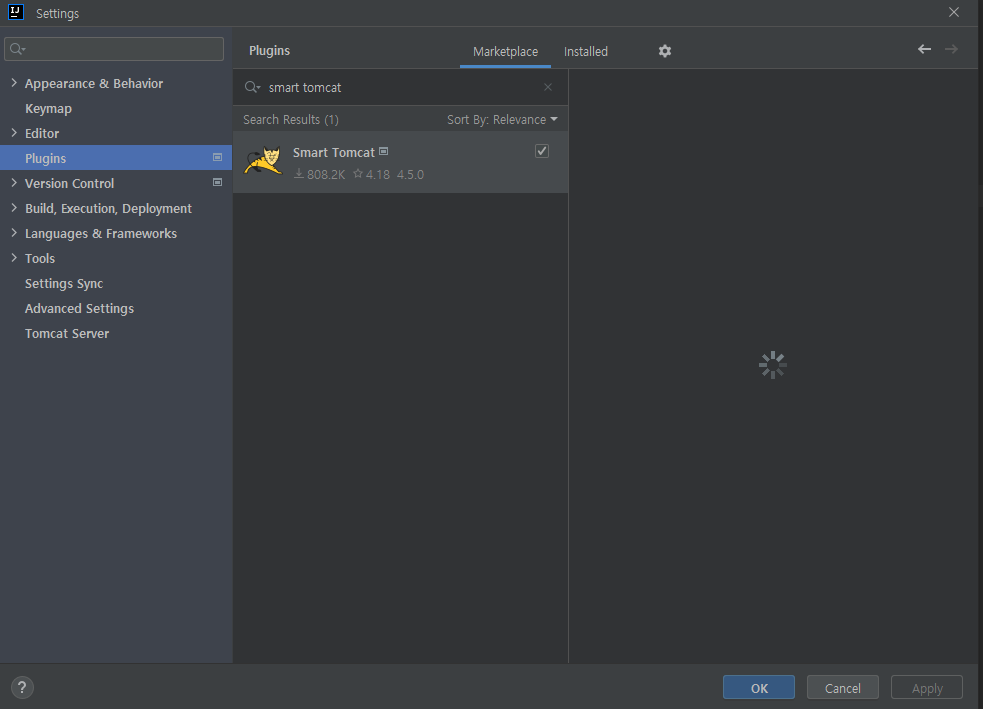
Task: Open Tomcat Server settings page
Action: click(x=67, y=333)
